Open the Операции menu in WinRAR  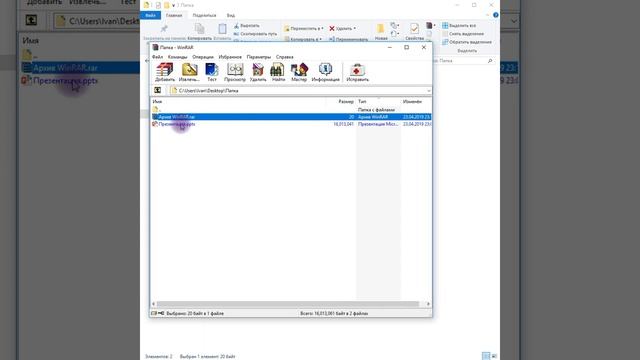[203, 57]
